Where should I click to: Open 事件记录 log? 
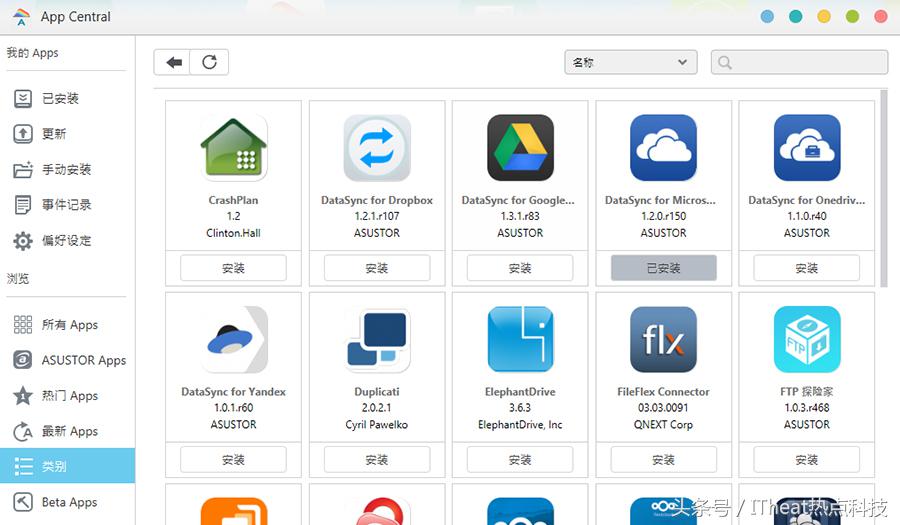[x=68, y=205]
